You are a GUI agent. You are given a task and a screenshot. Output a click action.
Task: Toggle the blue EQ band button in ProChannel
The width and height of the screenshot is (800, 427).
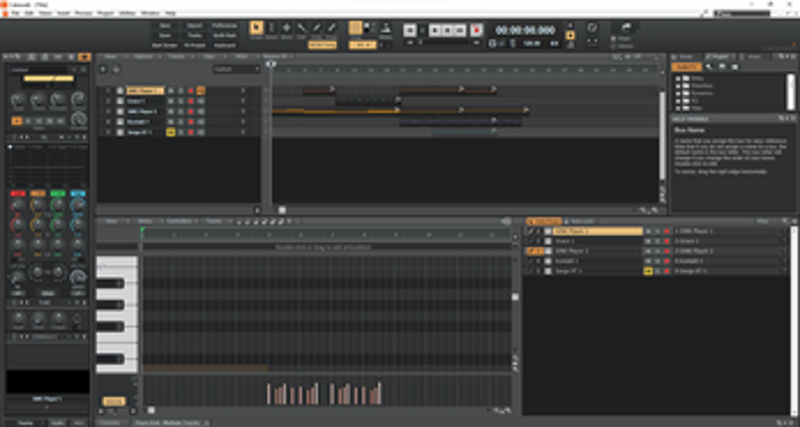[x=78, y=193]
